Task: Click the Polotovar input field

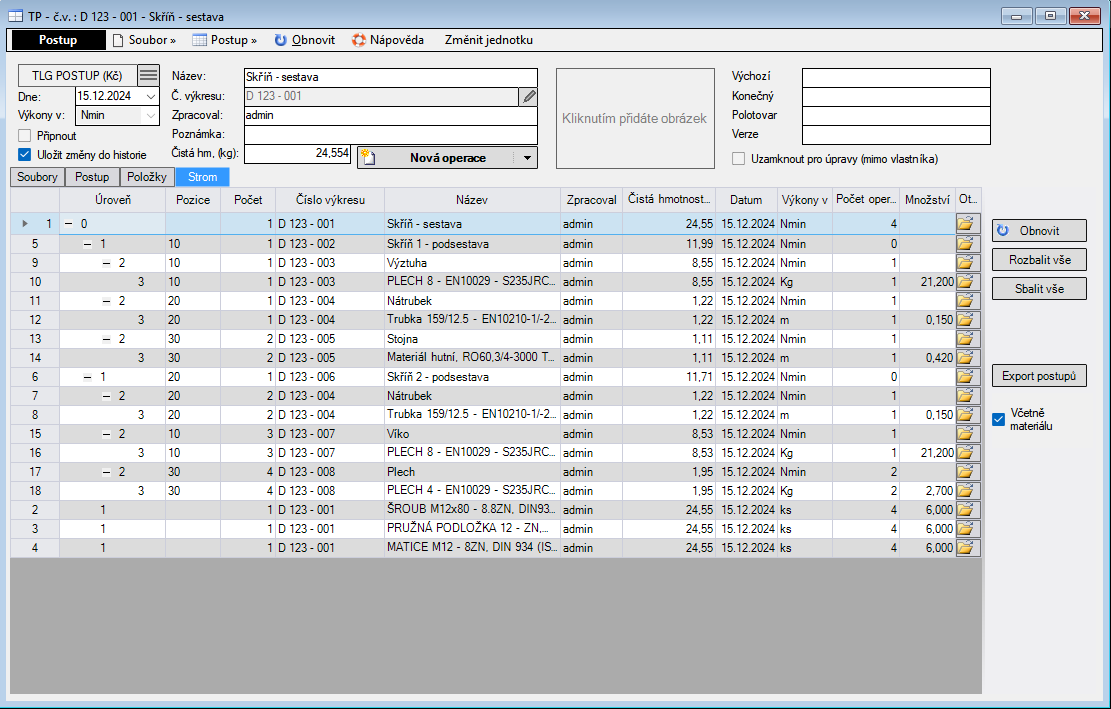Action: pos(896,115)
